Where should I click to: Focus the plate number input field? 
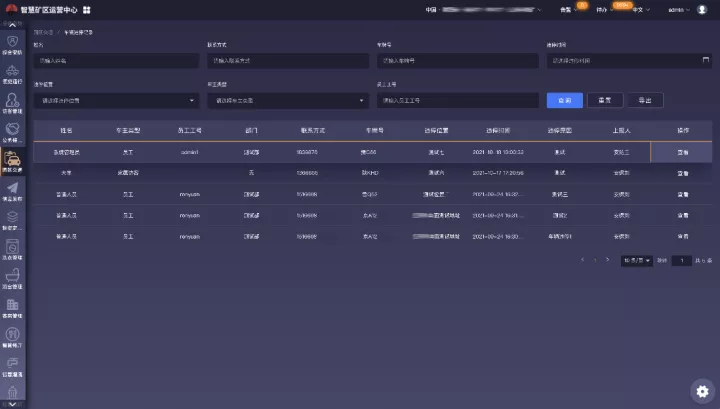(x=457, y=61)
